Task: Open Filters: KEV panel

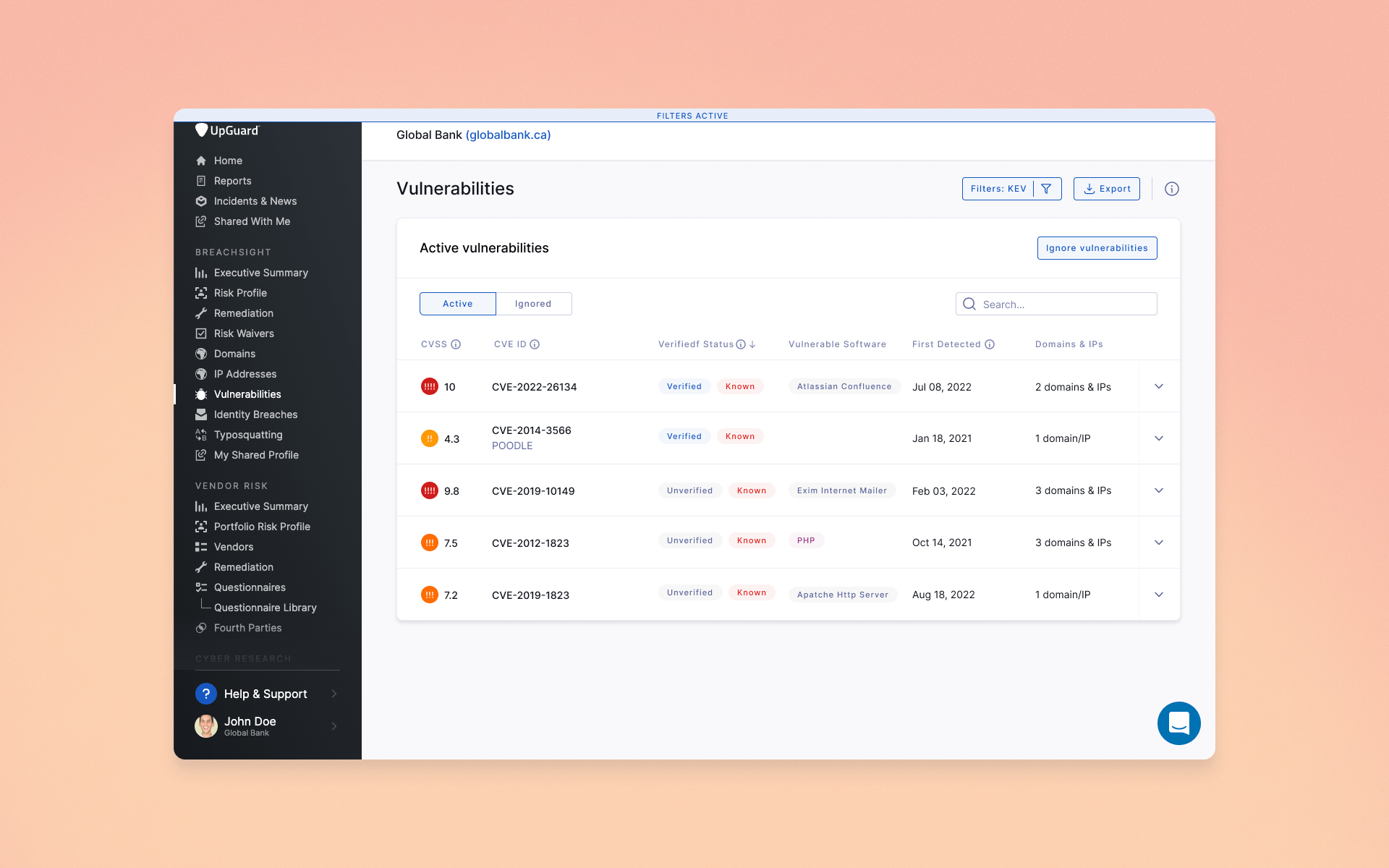Action: tap(1011, 189)
